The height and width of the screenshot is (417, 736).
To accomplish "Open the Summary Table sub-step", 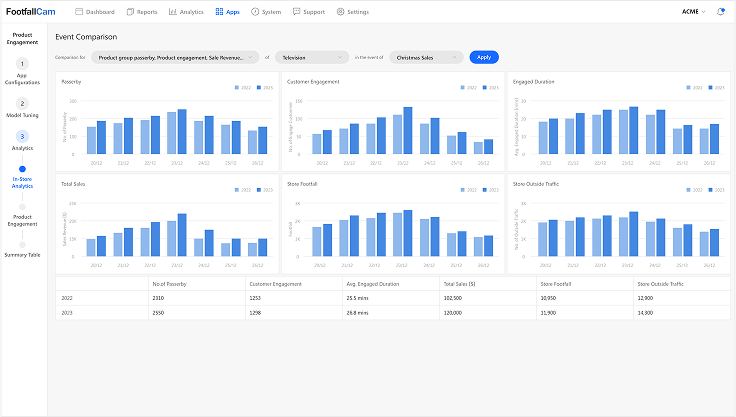I will tap(22, 255).
